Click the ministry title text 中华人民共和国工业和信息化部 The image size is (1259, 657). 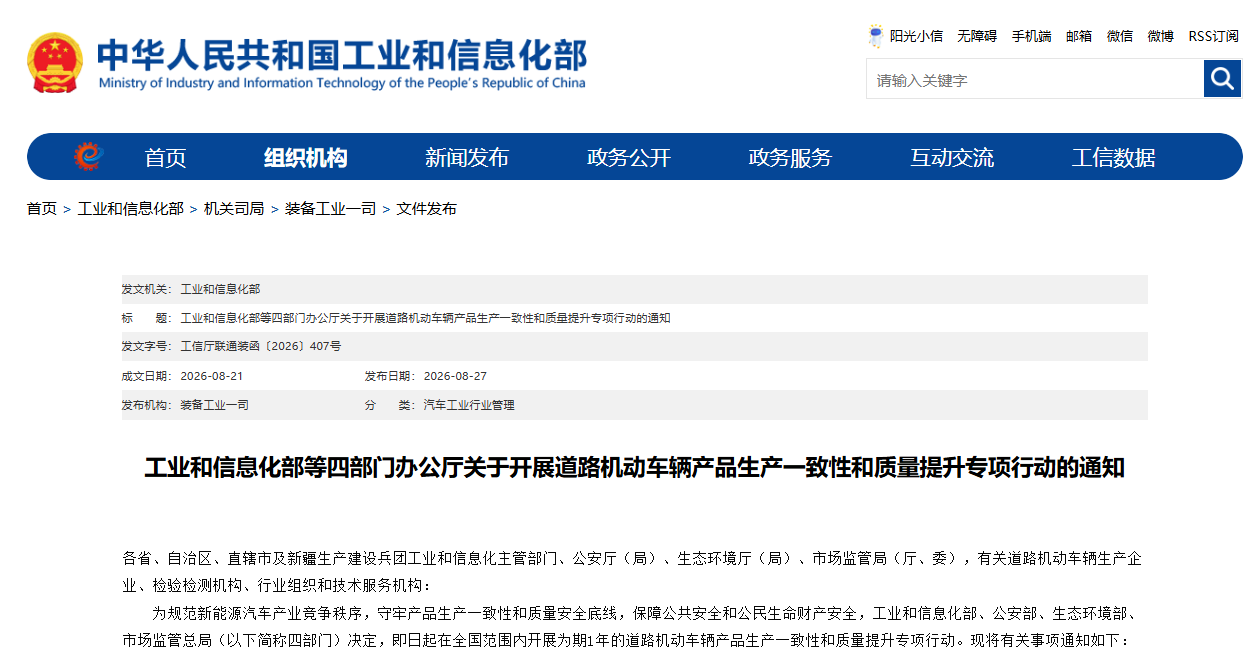point(342,54)
